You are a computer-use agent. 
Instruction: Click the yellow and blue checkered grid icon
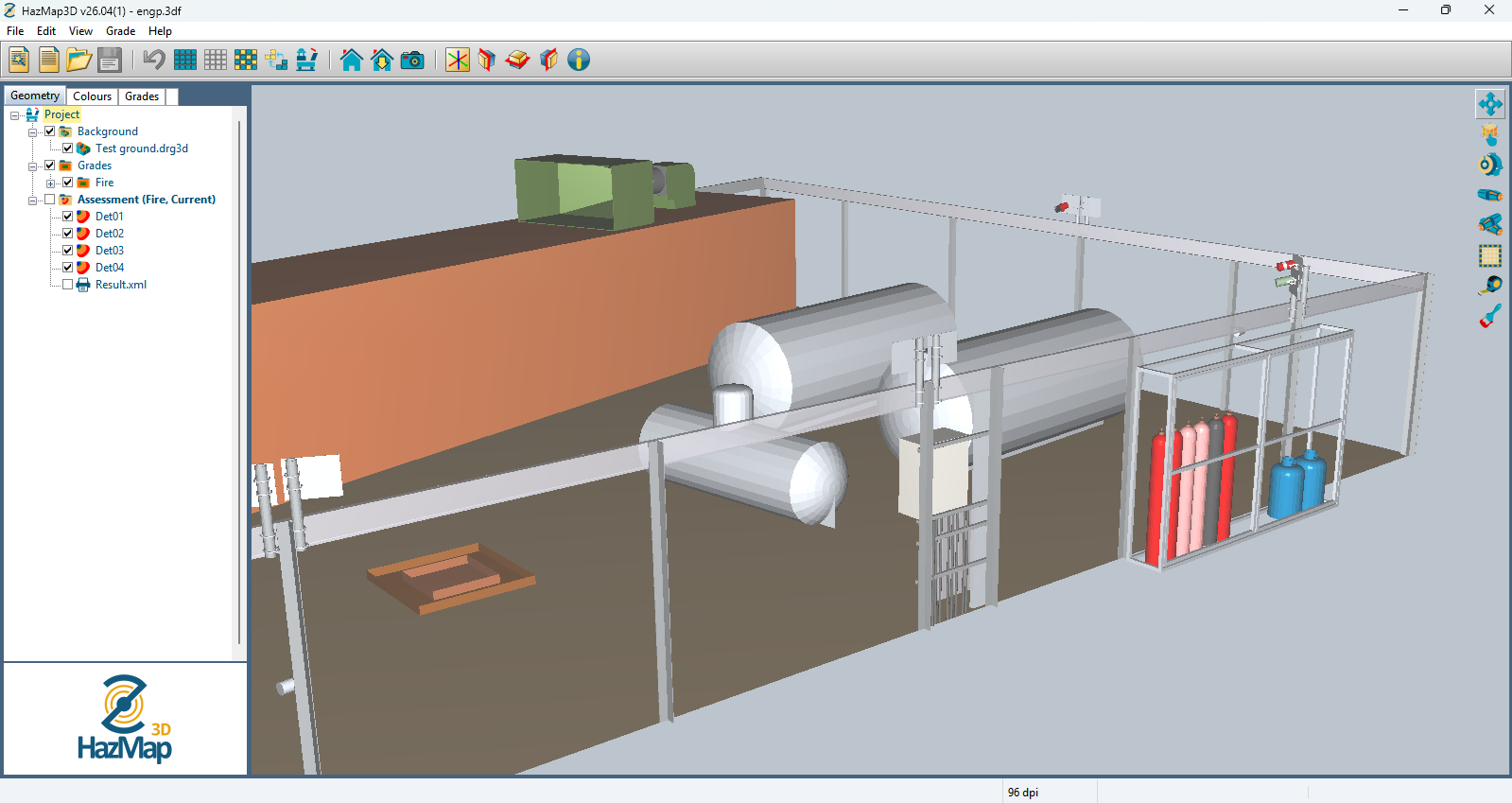pos(246,60)
